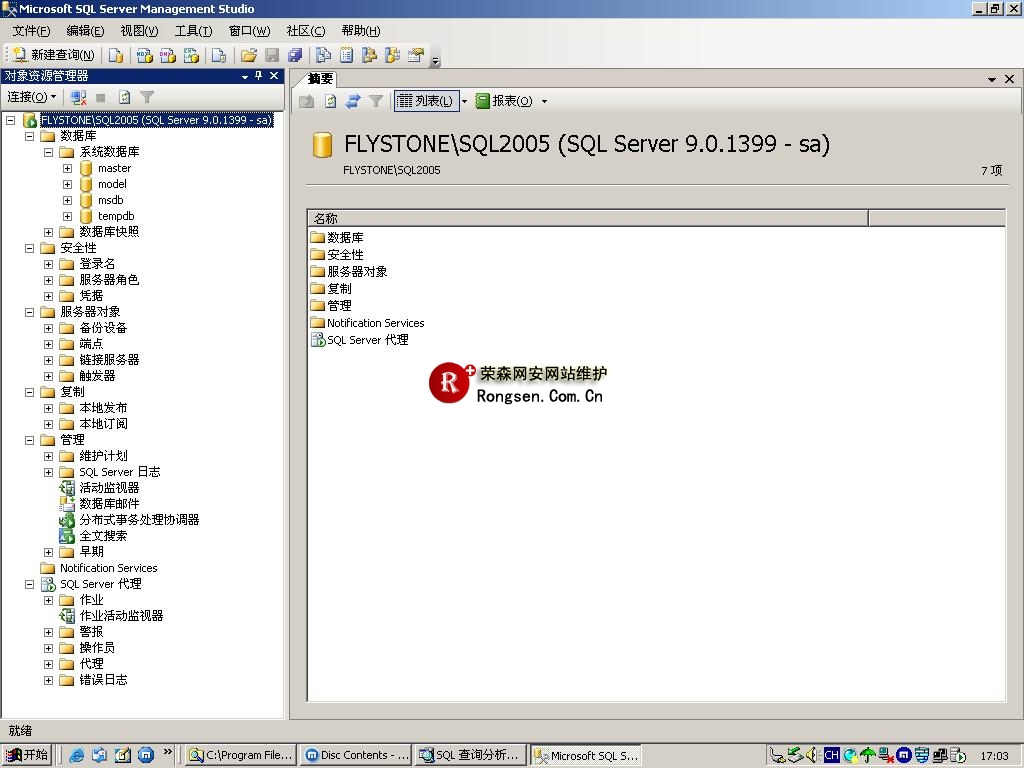
Task: Switch the summary pane to 报表 view
Action: (508, 100)
